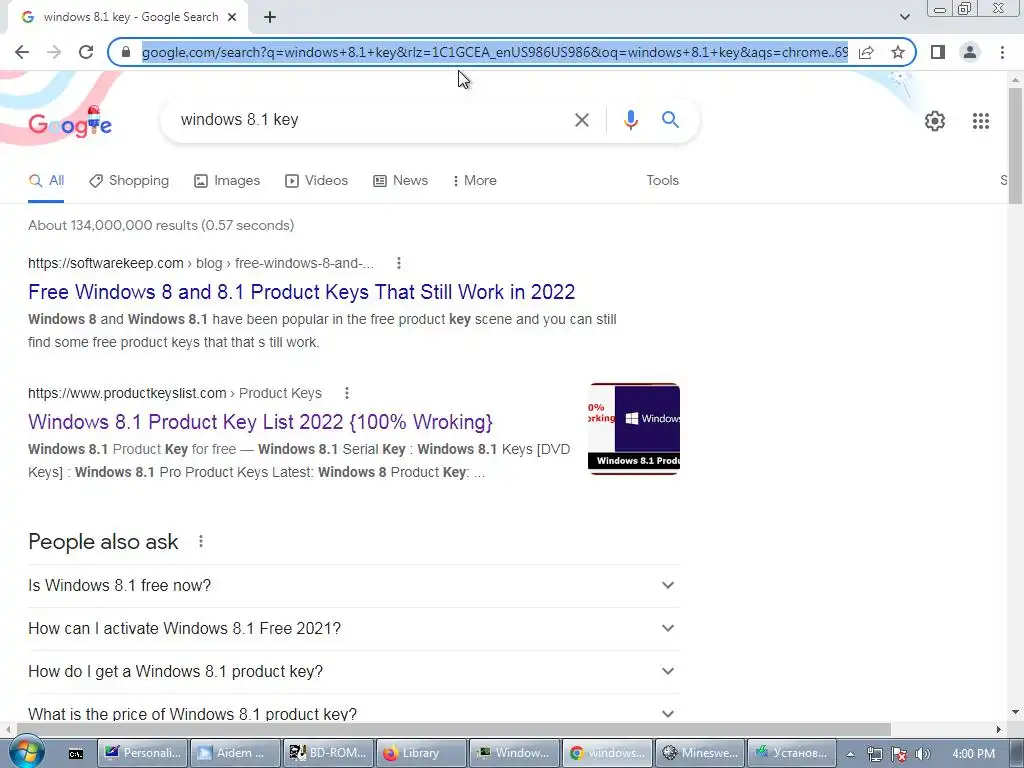Open the 4:00 PM taskbar clock

coord(973,754)
